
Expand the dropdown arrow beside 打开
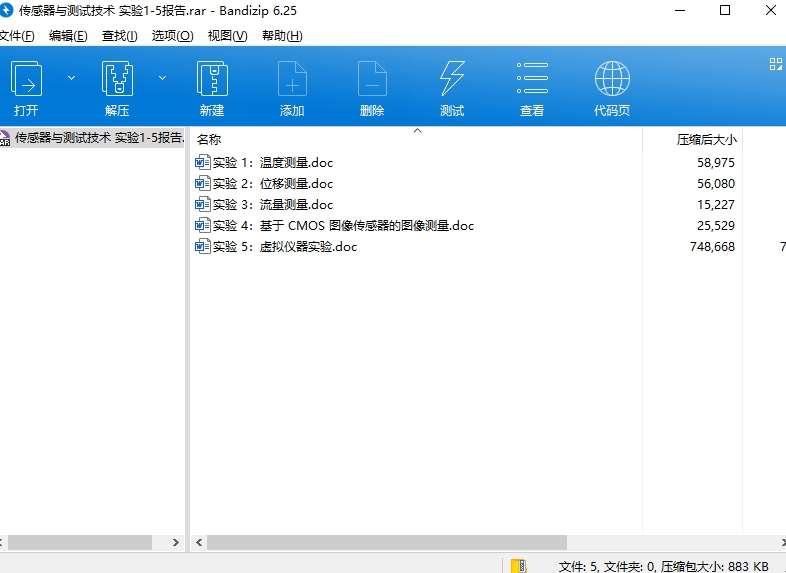click(71, 77)
